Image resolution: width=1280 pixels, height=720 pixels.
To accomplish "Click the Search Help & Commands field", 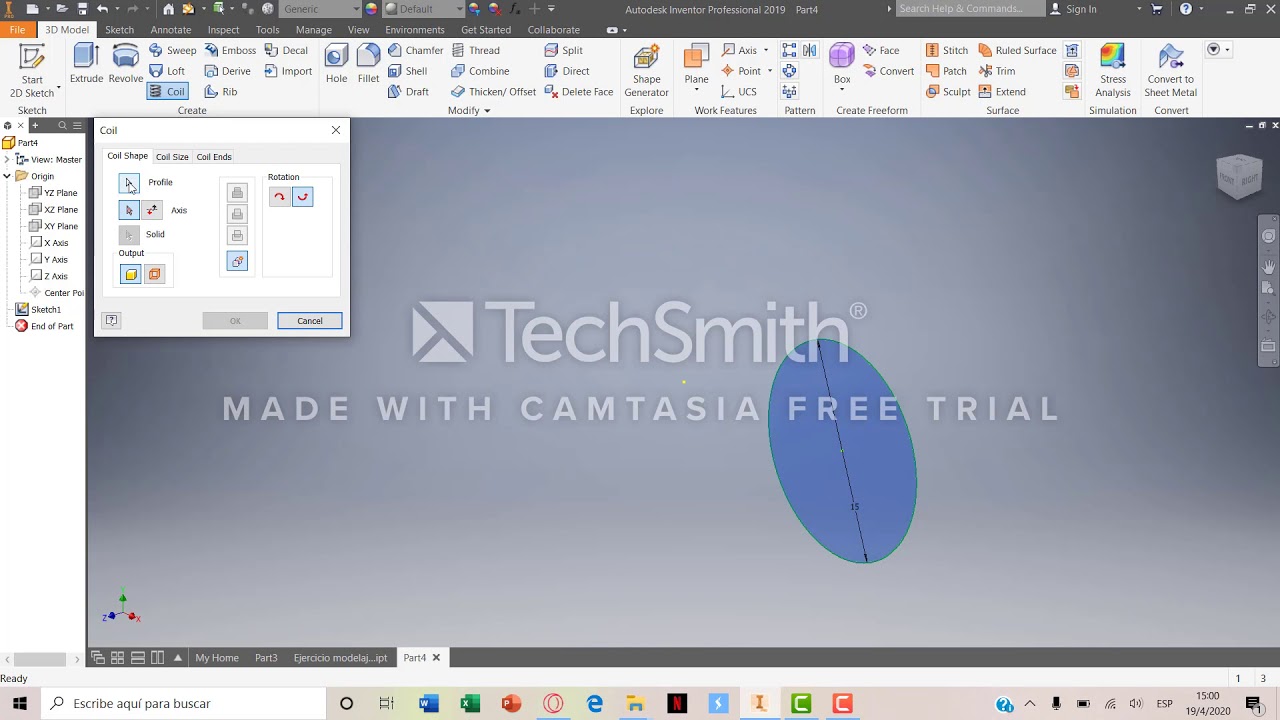I will [x=970, y=9].
